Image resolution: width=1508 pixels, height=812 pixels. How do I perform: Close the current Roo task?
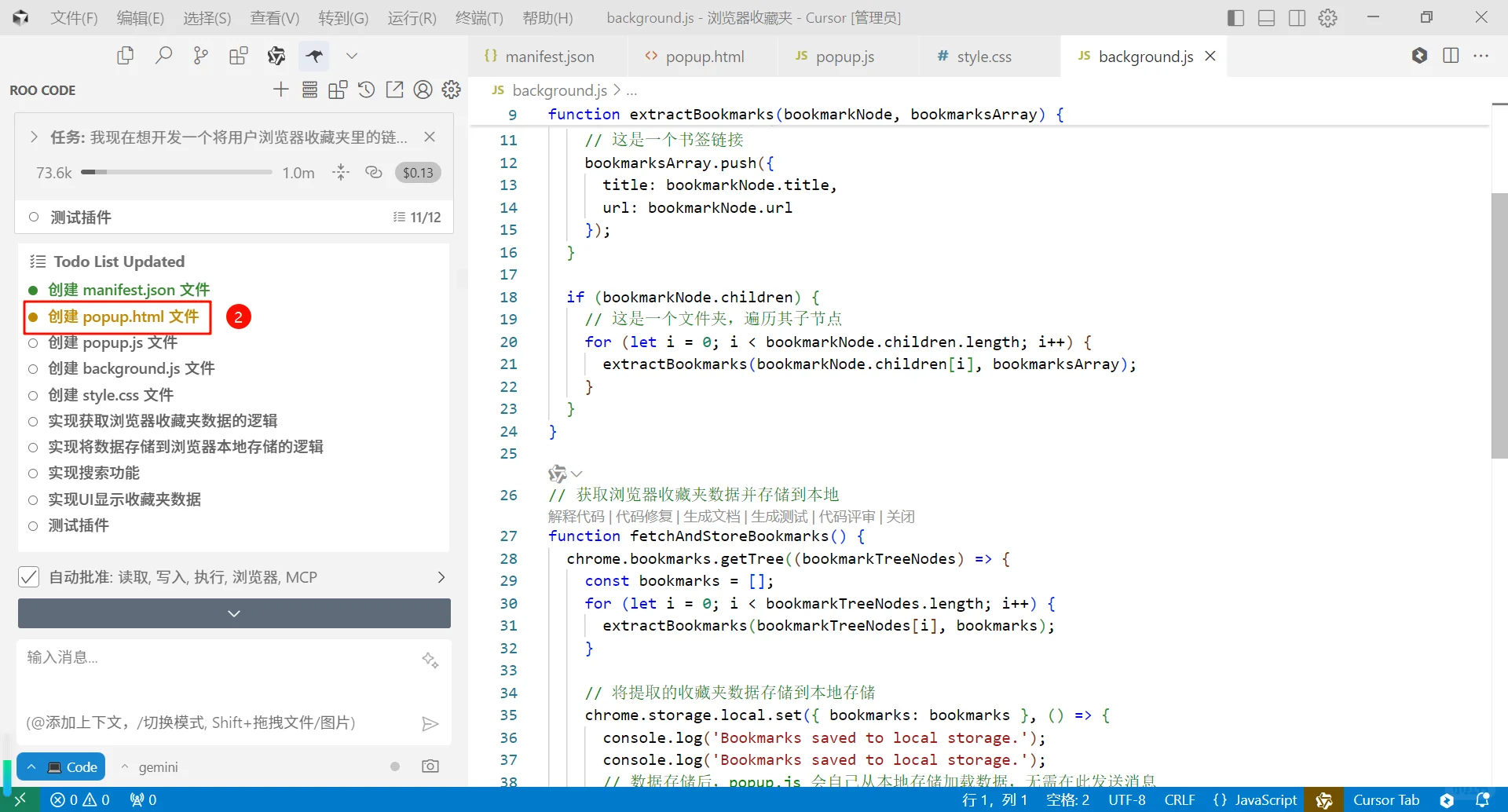point(430,137)
